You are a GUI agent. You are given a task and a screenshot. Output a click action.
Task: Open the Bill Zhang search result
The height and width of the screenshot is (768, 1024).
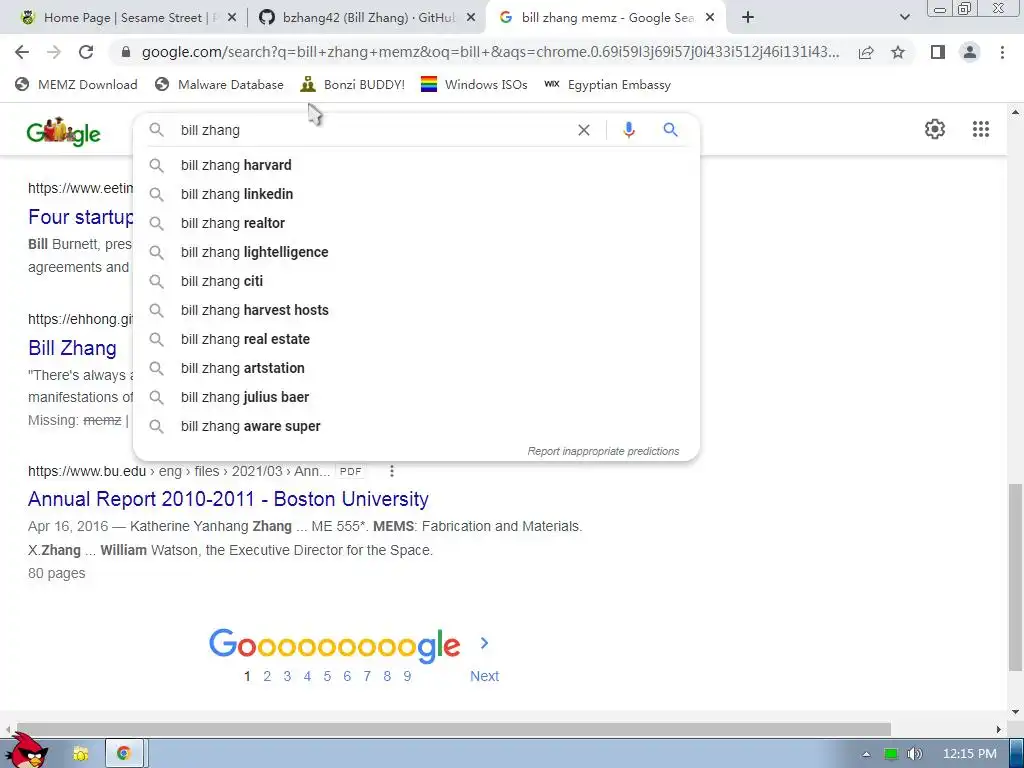72,348
